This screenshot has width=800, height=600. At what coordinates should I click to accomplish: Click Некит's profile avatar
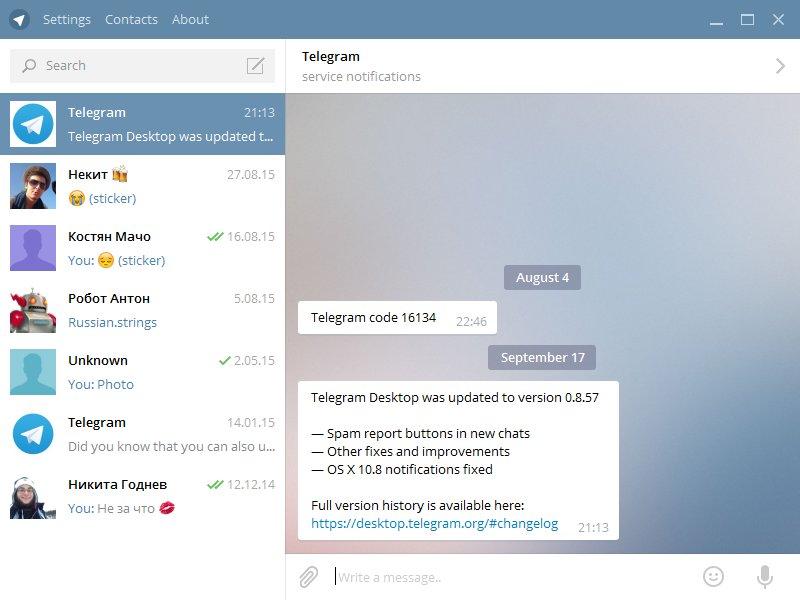pyautogui.click(x=33, y=186)
